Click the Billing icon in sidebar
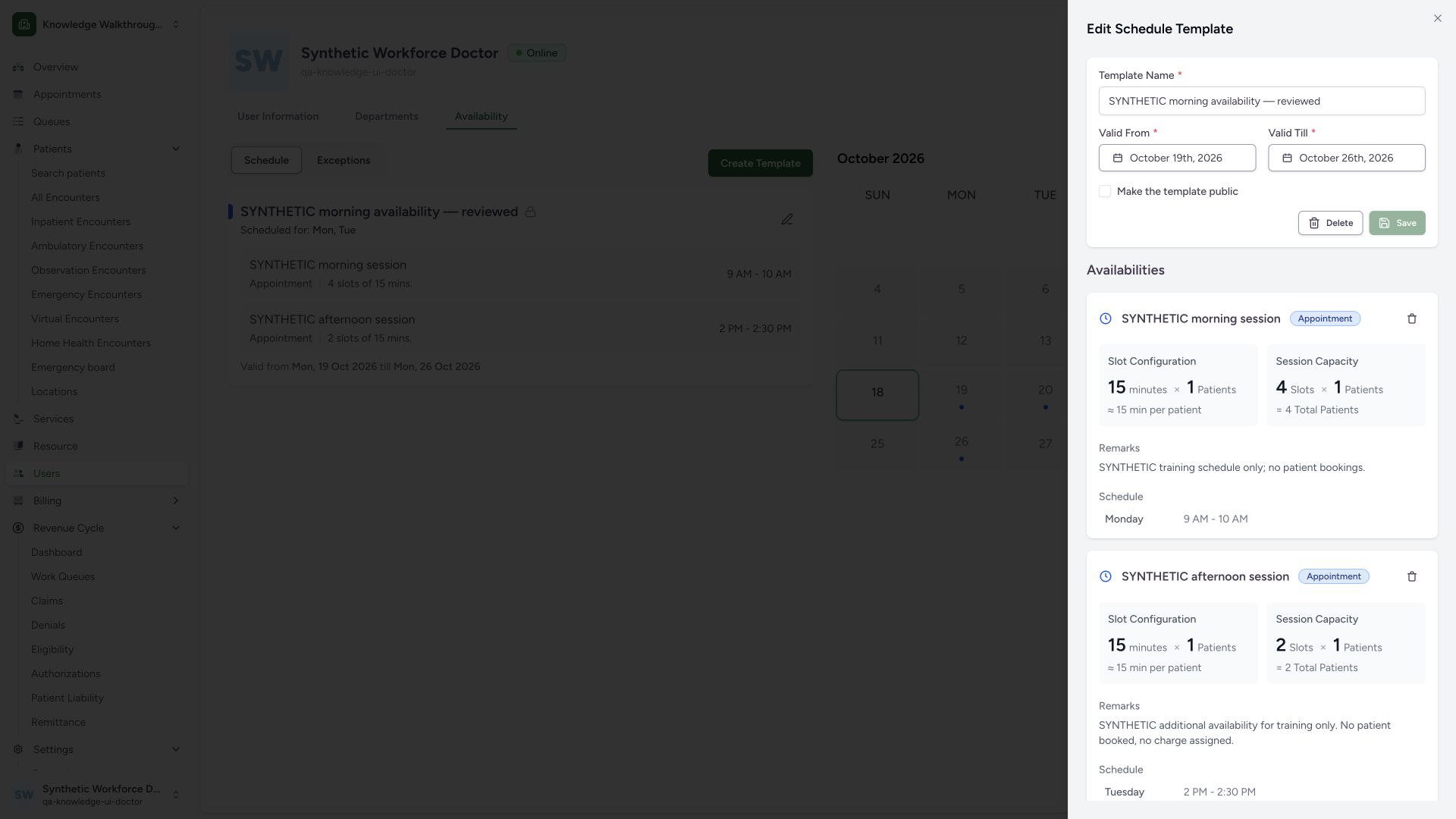1456x819 pixels. 18,500
